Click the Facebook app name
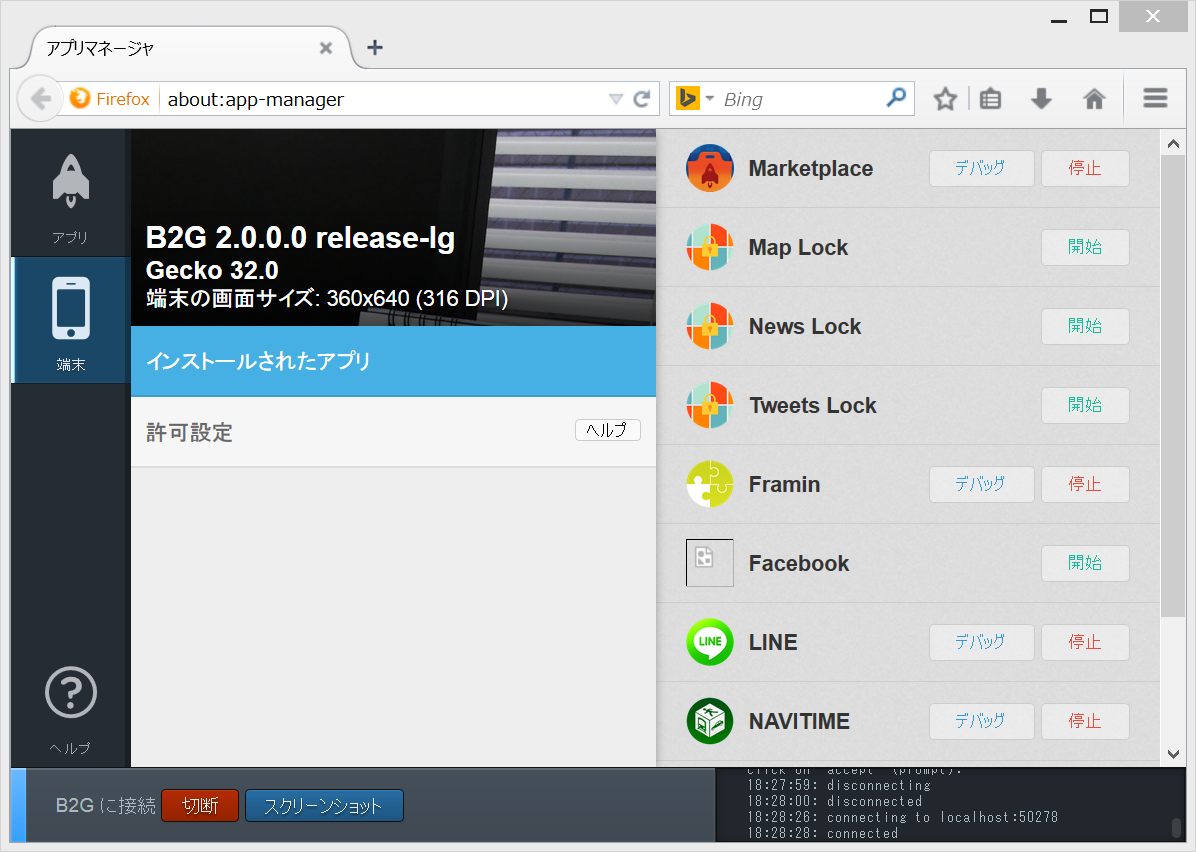Image resolution: width=1196 pixels, height=852 pixels. [799, 564]
